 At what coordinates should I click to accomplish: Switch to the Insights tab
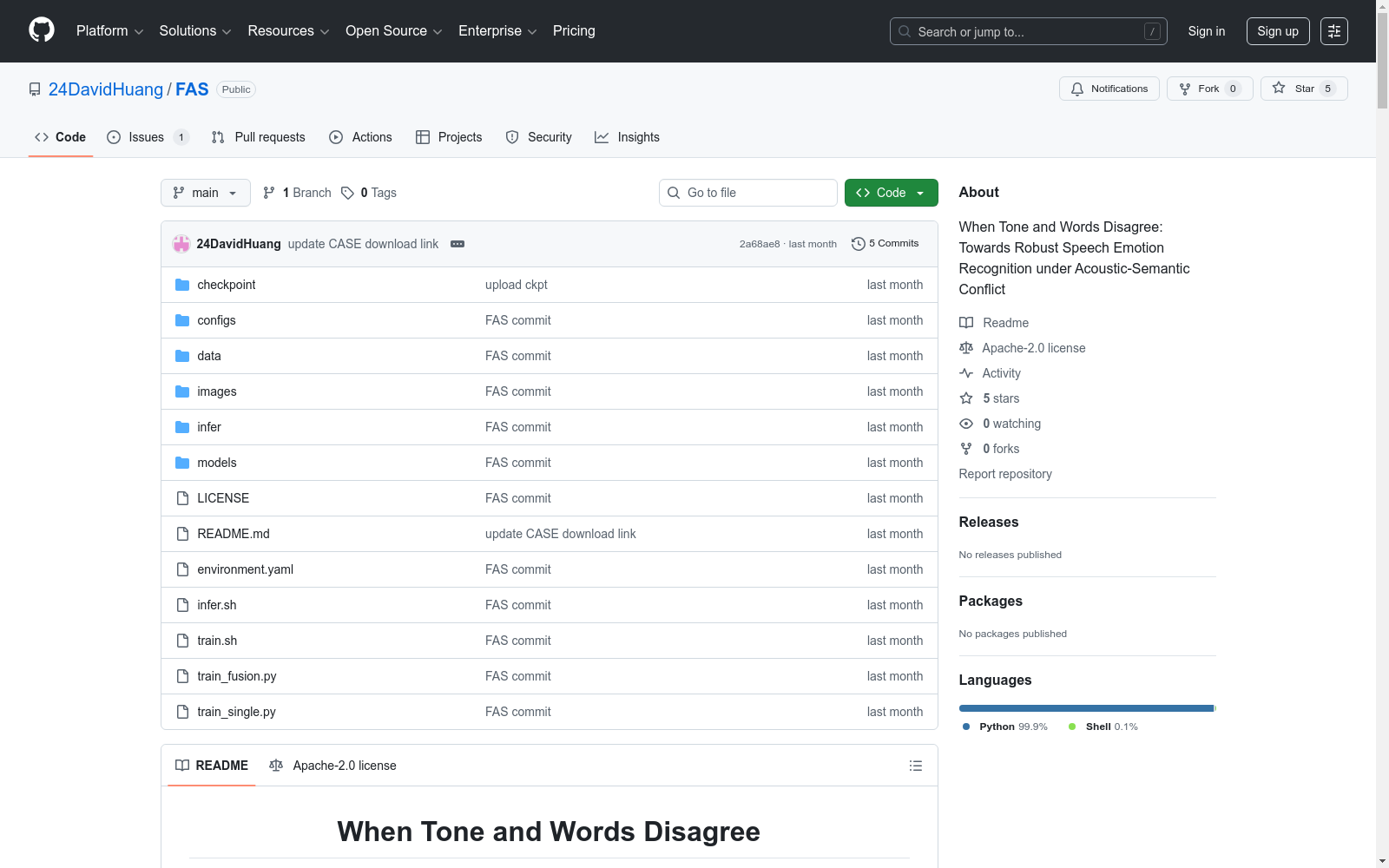point(628,137)
